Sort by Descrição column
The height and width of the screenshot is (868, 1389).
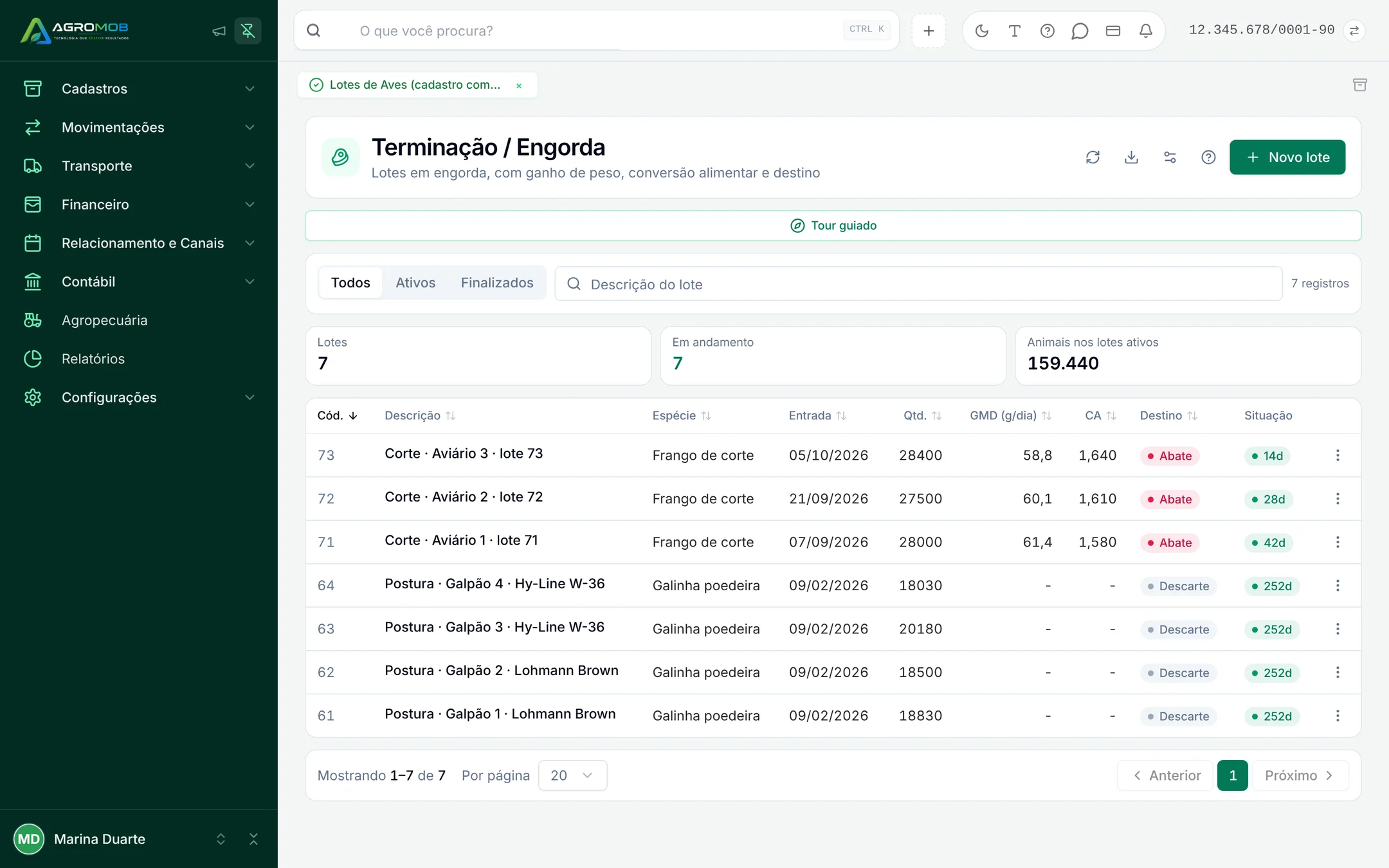pyautogui.click(x=420, y=416)
